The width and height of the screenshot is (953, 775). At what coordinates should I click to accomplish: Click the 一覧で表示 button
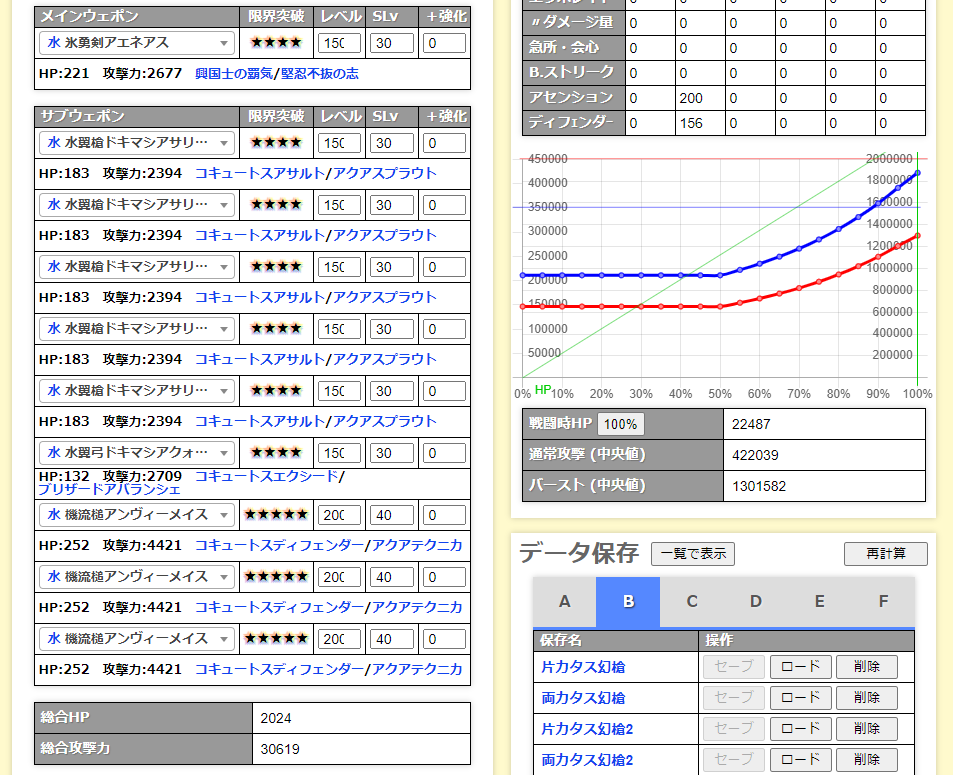tap(693, 554)
